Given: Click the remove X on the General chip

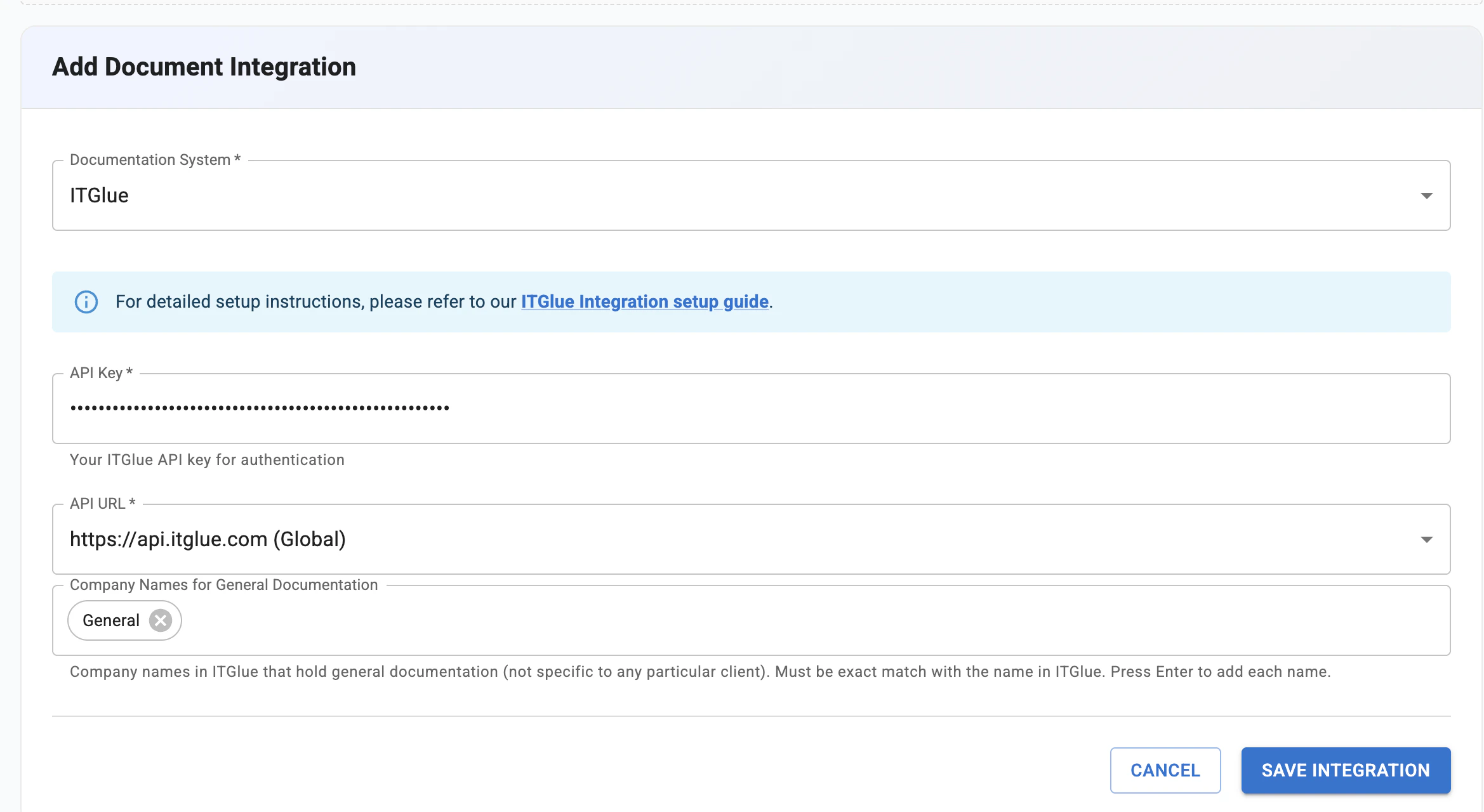Looking at the screenshot, I should [161, 620].
